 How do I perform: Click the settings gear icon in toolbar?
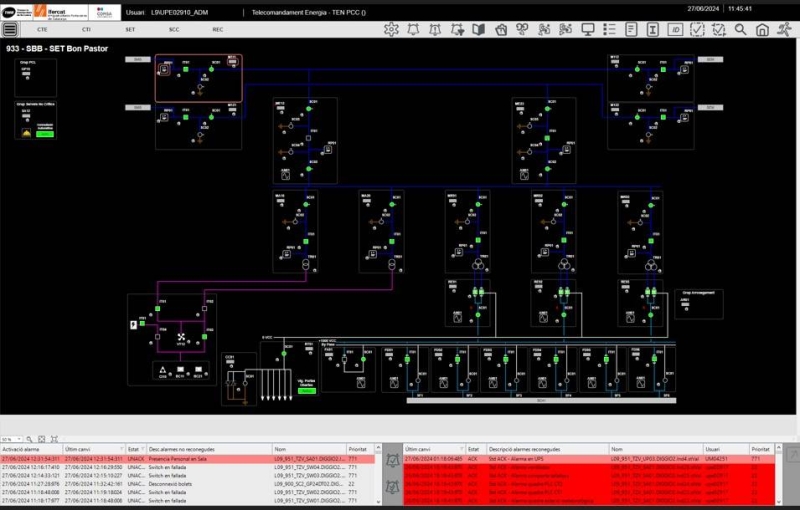391,30
